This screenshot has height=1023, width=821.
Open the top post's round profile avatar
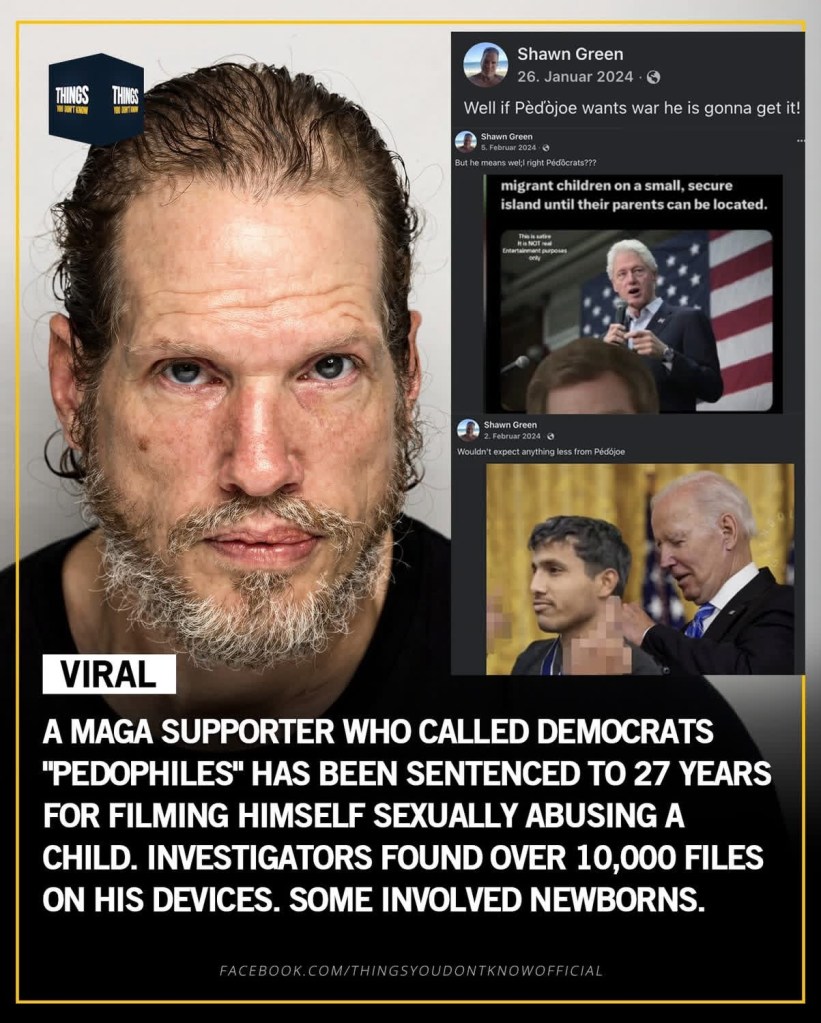coord(485,65)
